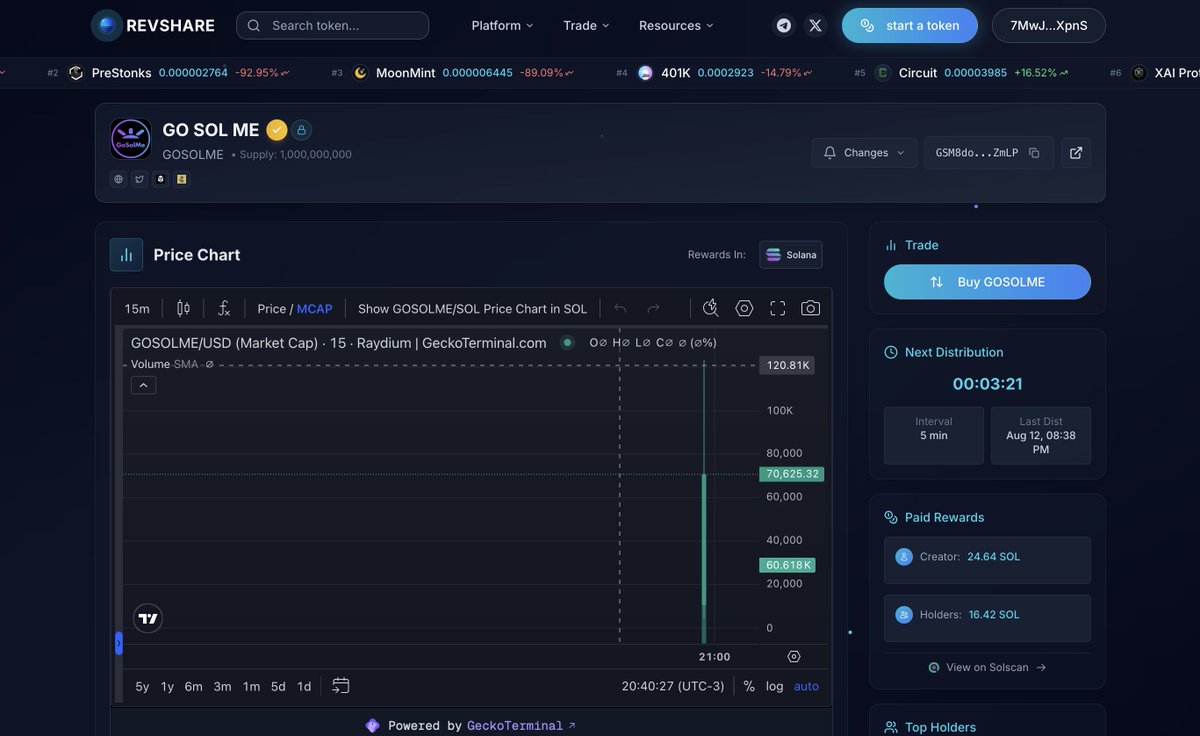The width and height of the screenshot is (1200, 736).
Task: Switch chart to MCAP view
Action: pyautogui.click(x=314, y=309)
